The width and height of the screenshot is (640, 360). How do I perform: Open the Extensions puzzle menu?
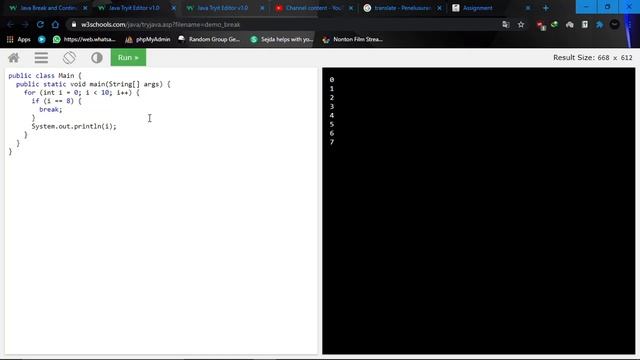coord(600,24)
